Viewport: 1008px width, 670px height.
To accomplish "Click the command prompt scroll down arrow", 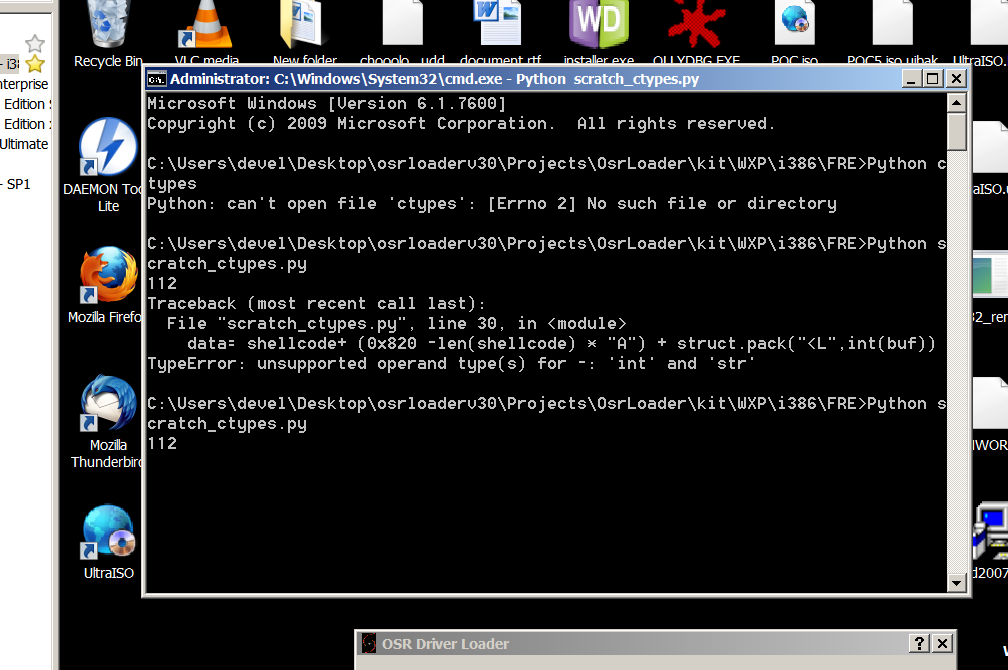I will click(956, 583).
